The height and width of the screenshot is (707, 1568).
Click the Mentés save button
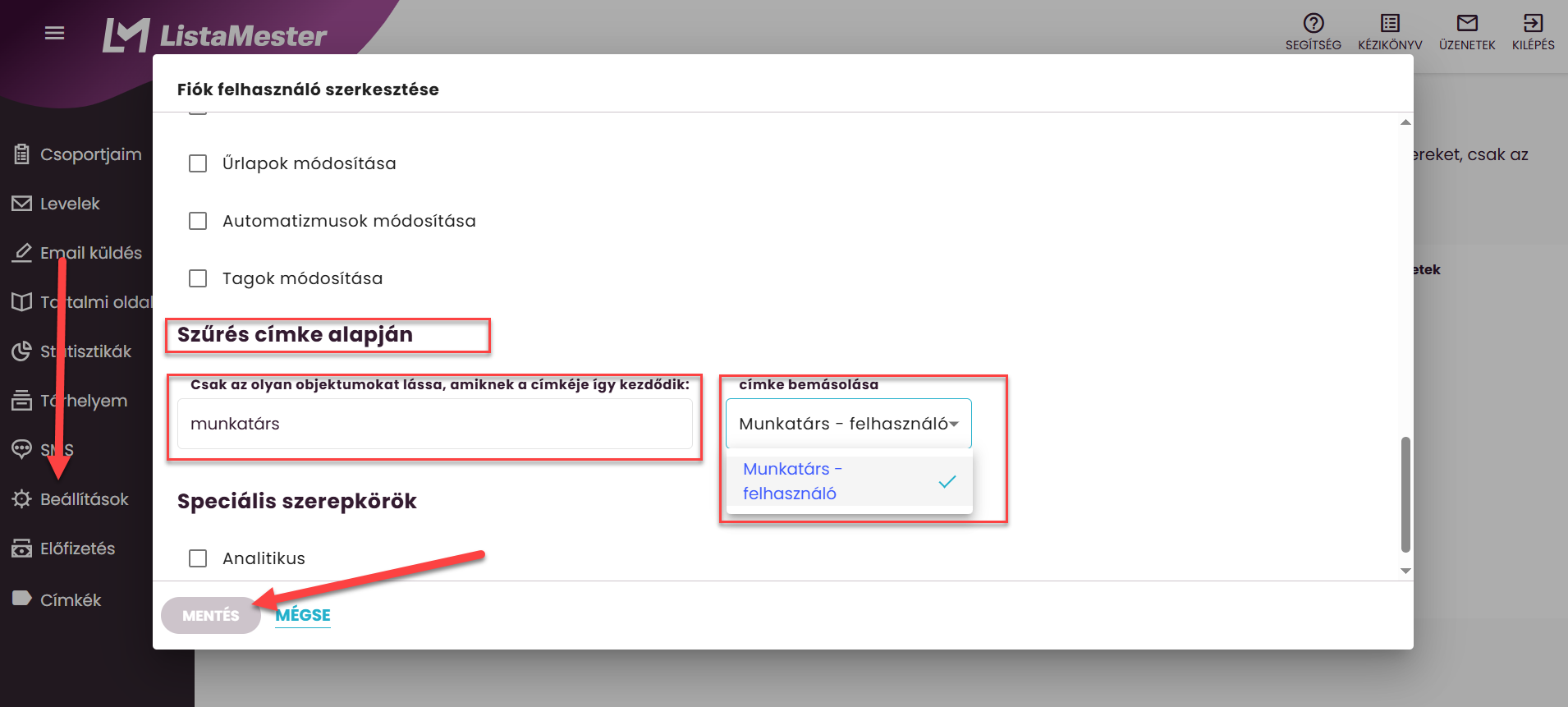pyautogui.click(x=211, y=615)
